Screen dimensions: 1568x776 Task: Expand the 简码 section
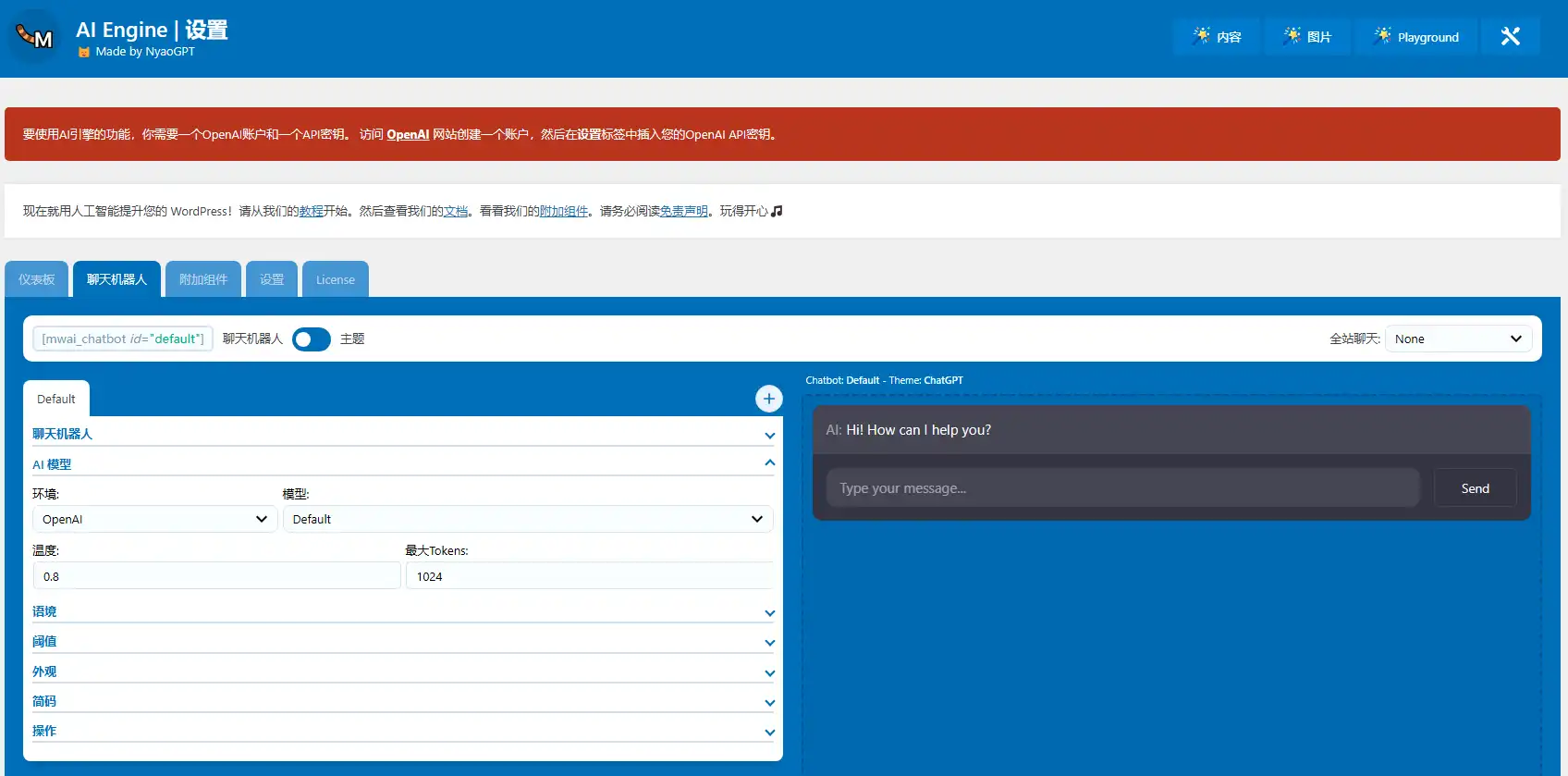pyautogui.click(x=403, y=701)
